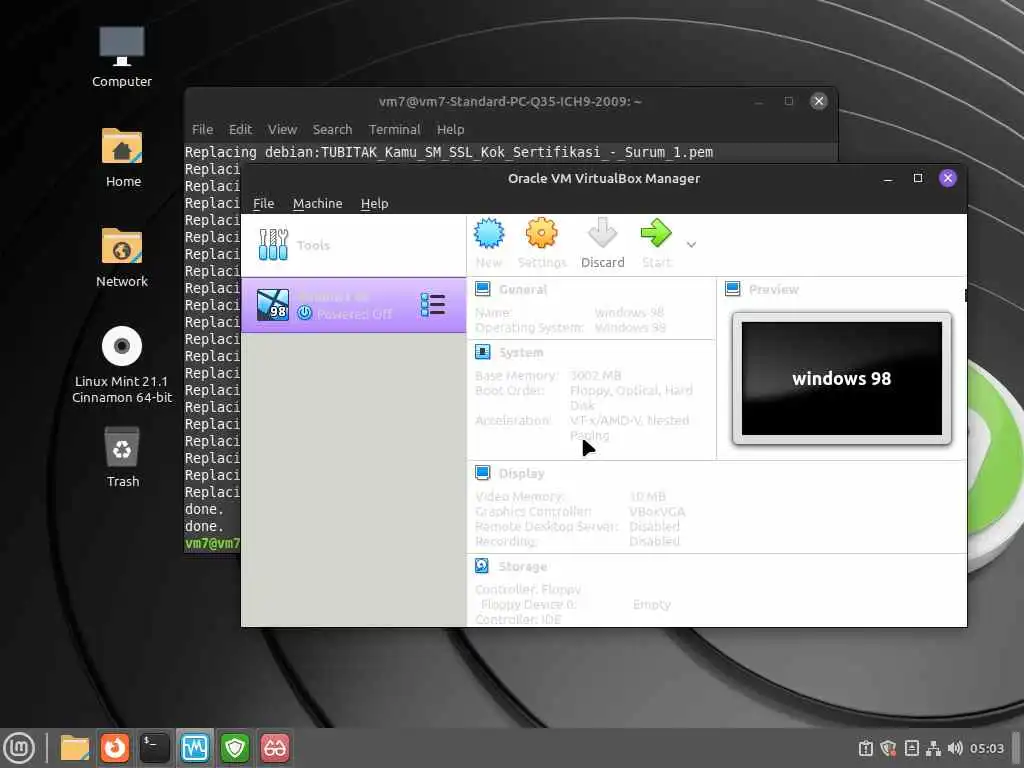Screen dimensions: 1024x768
Task: Click the Preview heading
Action: pyautogui.click(x=773, y=289)
